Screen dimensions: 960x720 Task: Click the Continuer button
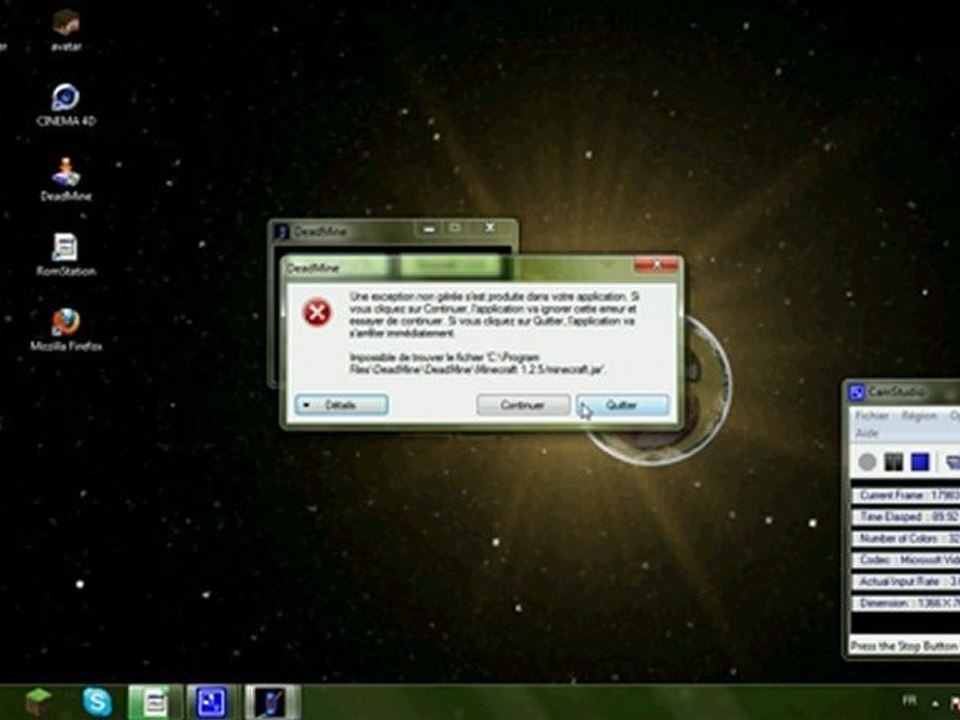[x=522, y=405]
